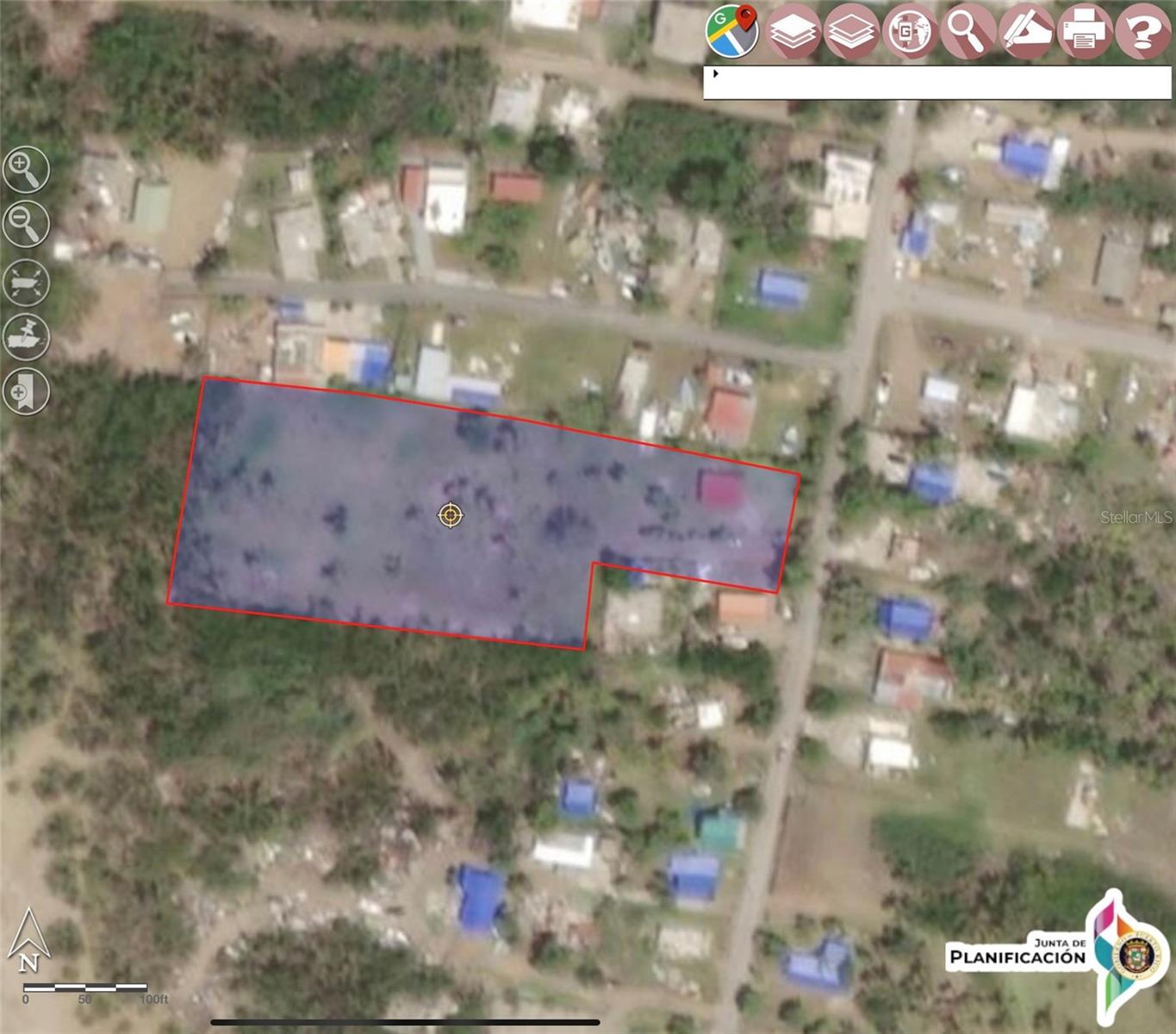The image size is (1176, 1034).
Task: Open help with the question mark icon
Action: point(1142,32)
